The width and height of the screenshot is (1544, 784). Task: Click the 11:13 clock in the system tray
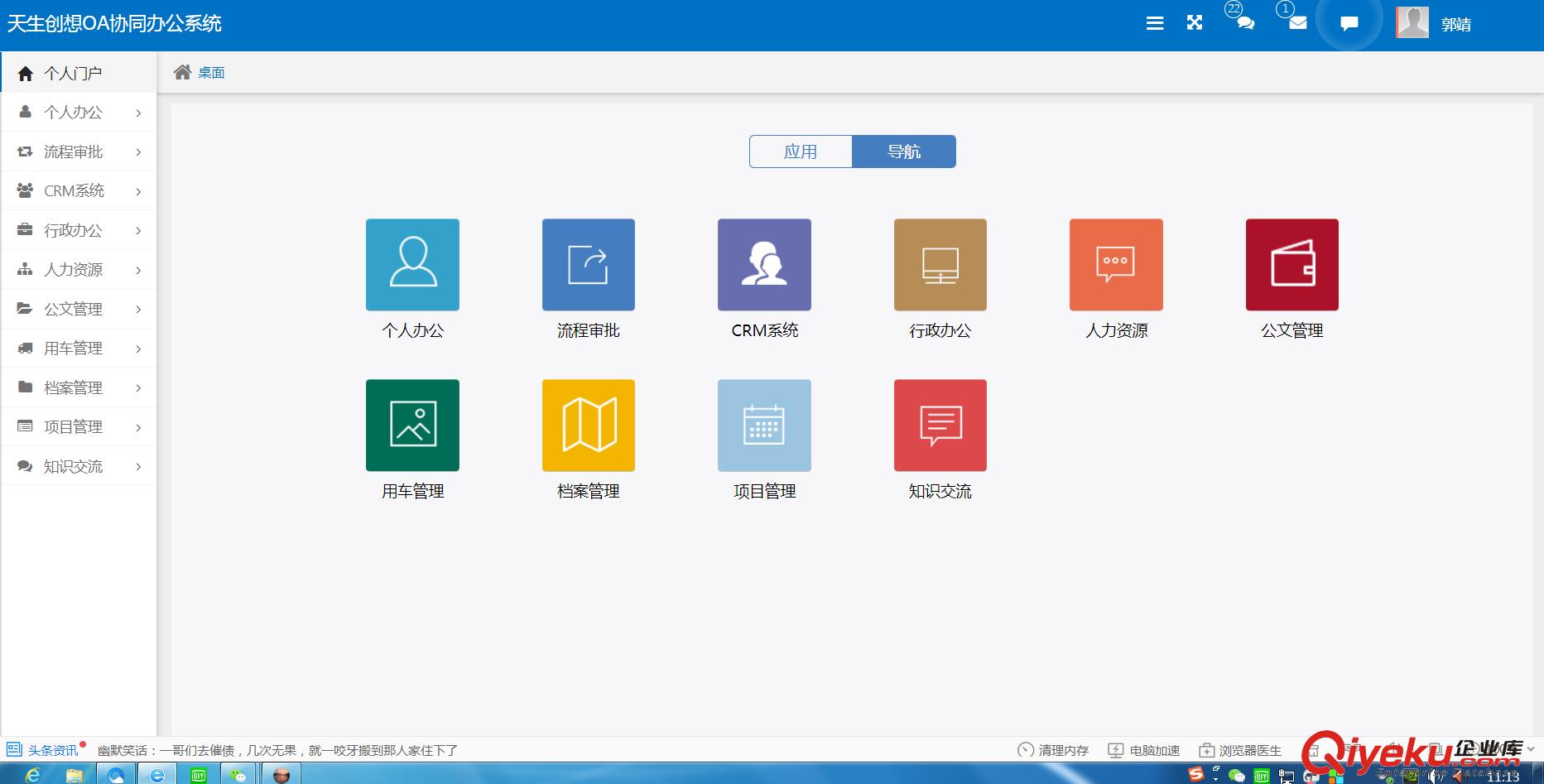(1503, 777)
